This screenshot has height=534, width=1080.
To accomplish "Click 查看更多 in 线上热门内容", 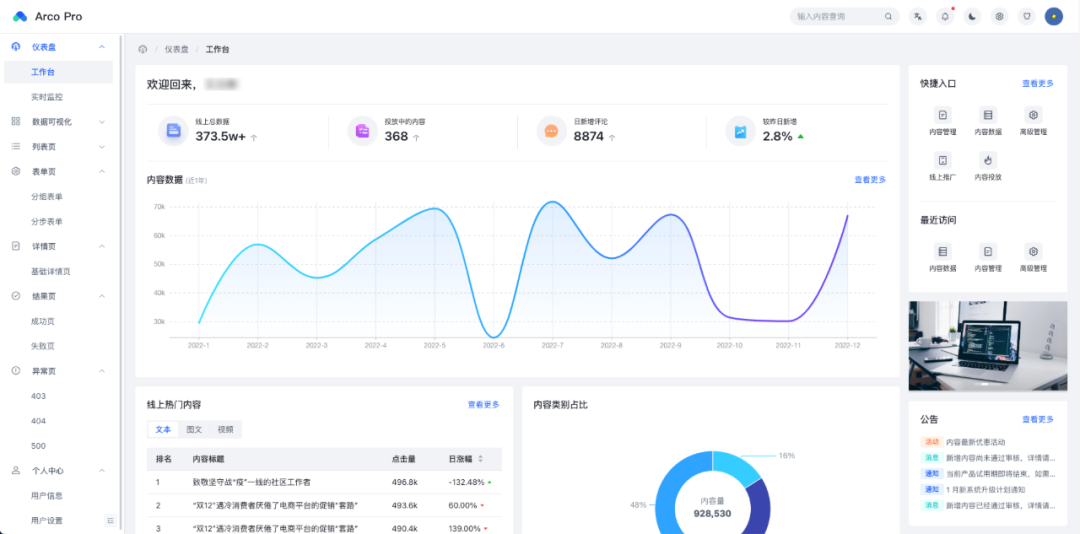I will point(484,404).
